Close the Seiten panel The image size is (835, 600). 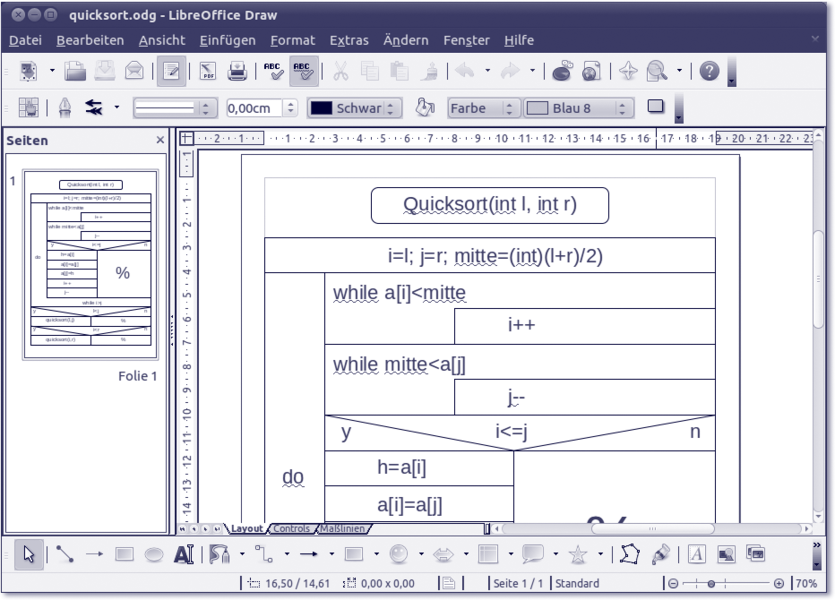tap(160, 141)
